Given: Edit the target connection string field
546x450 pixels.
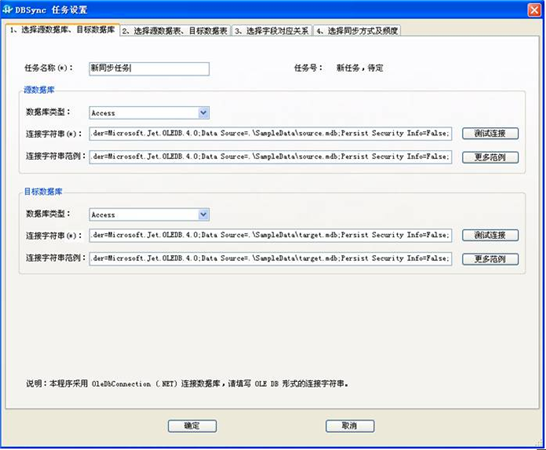Looking at the screenshot, I should pyautogui.click(x=271, y=235).
